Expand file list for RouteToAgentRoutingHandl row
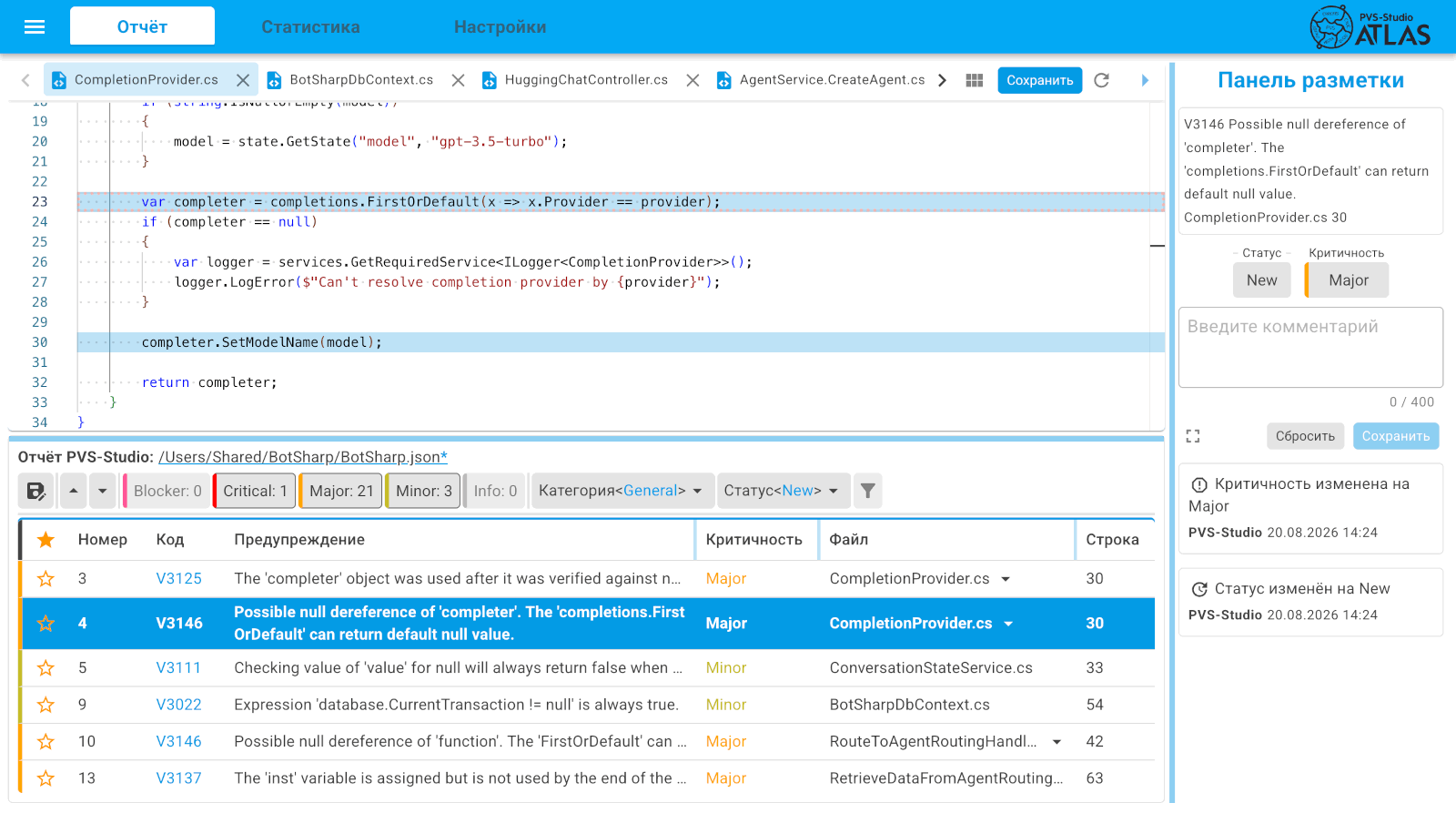 tap(1057, 742)
